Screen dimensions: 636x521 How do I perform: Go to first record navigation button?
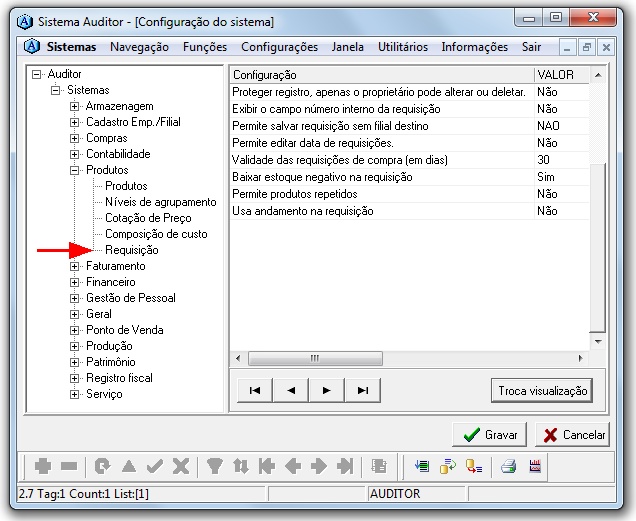point(254,391)
